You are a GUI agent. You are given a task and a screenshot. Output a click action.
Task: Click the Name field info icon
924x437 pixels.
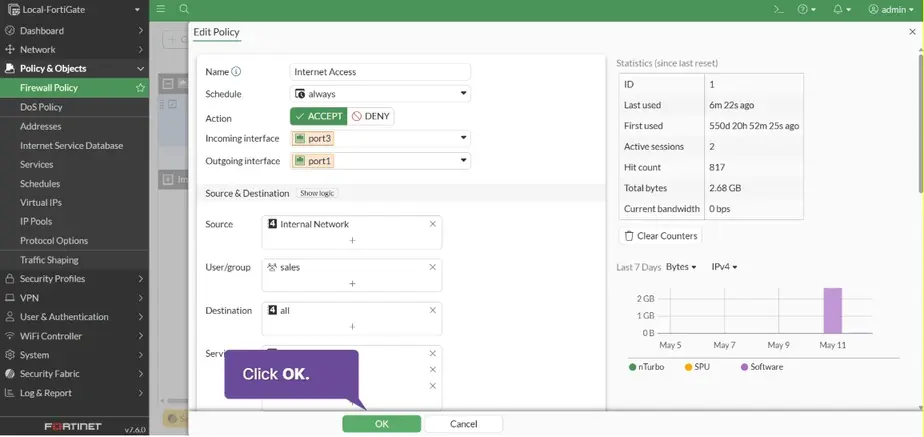tap(236, 72)
